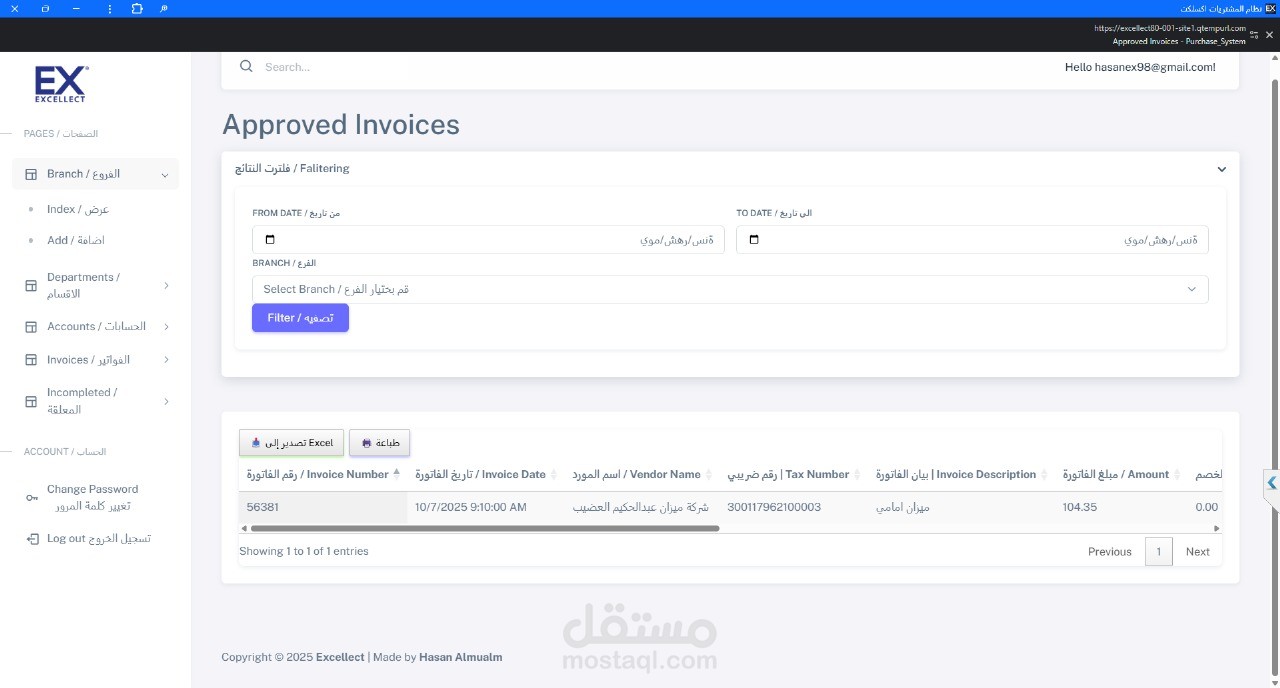Click Change Password link text
Image resolution: width=1280 pixels, height=688 pixels.
[92, 498]
